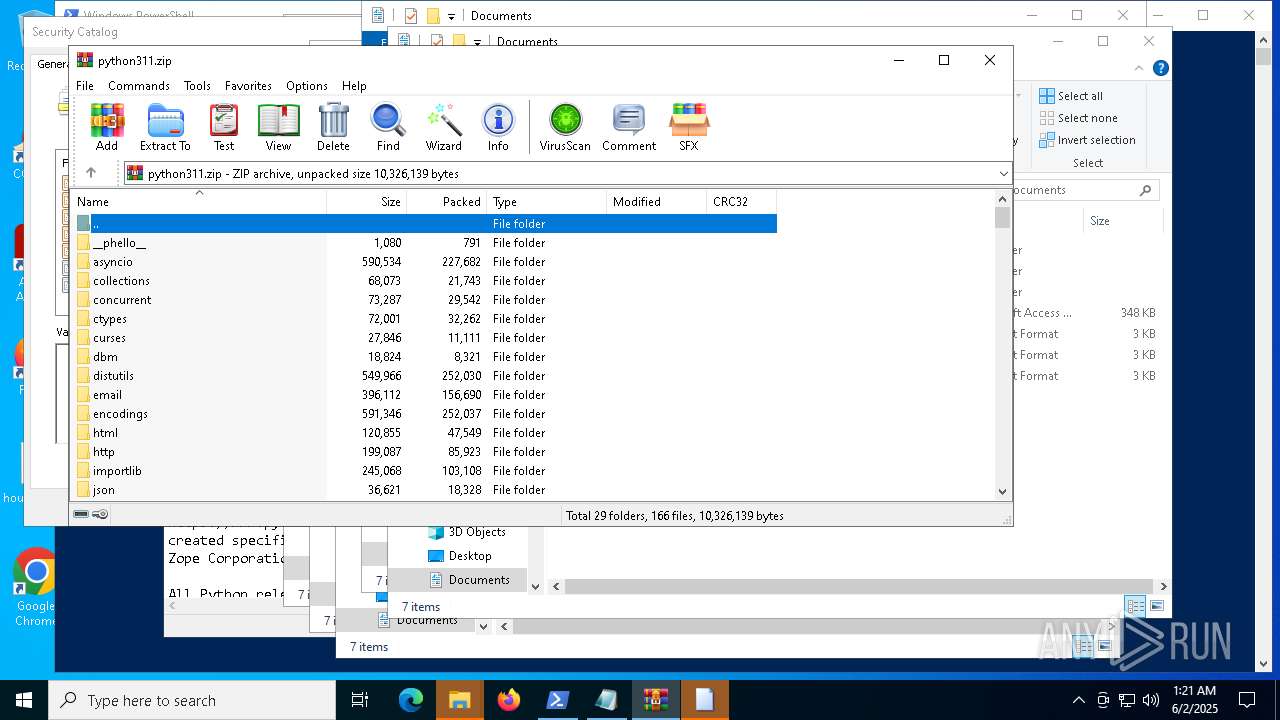Launch the Wizard wand icon
This screenshot has width=1280, height=720.
pyautogui.click(x=443, y=127)
